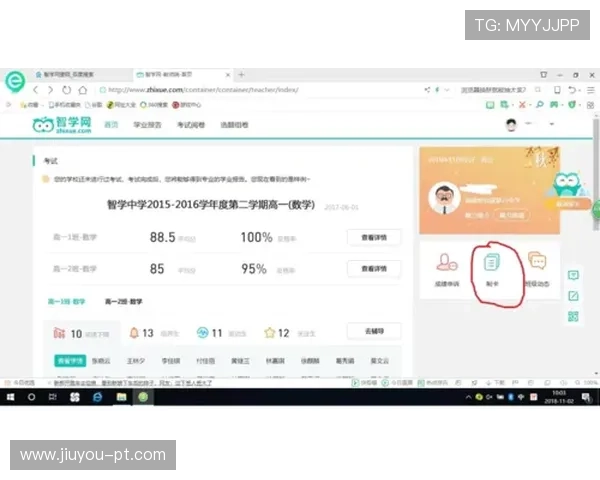Open the Windows Start menu
600x480 pixels.
click(10, 397)
